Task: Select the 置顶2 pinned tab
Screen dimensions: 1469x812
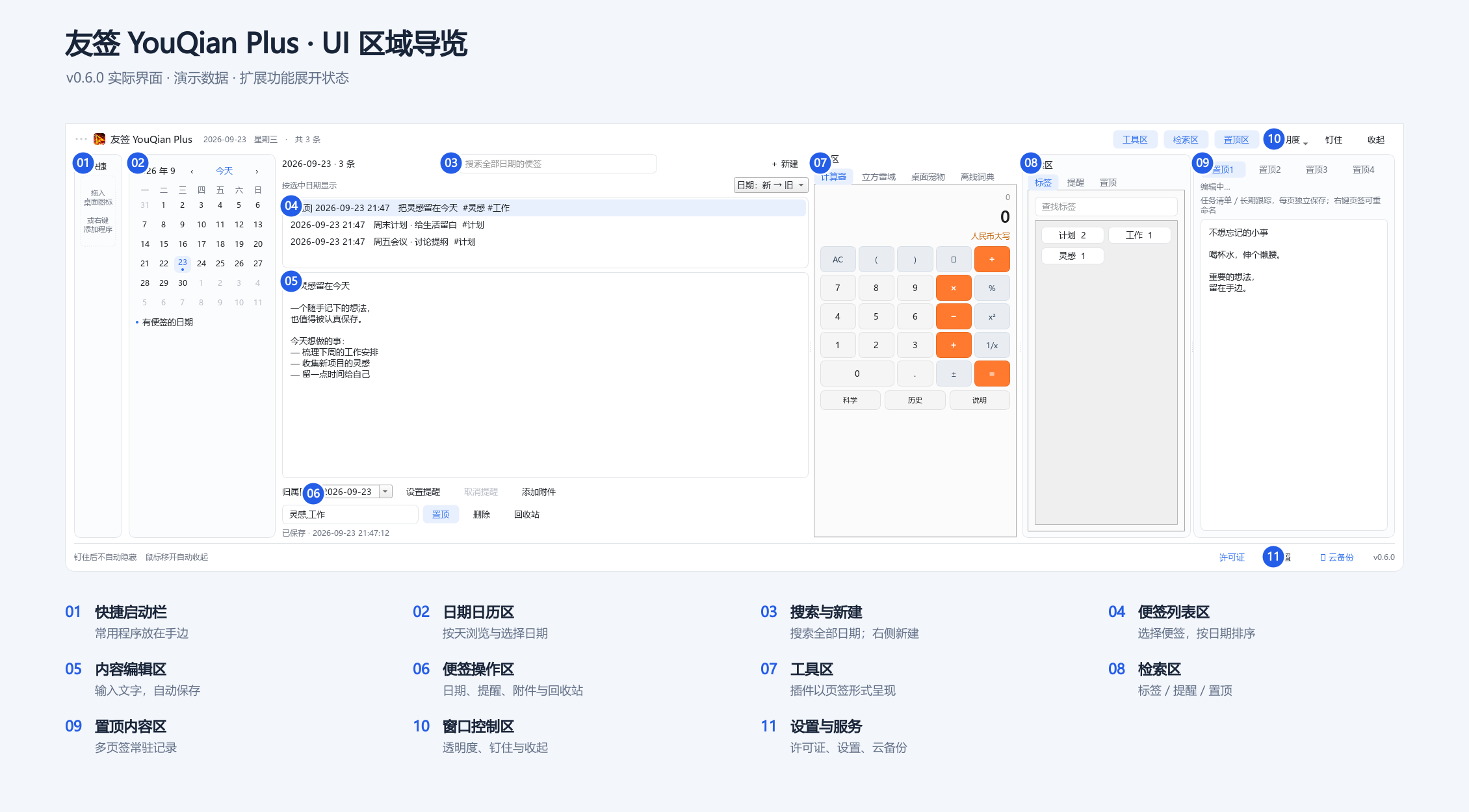Action: [1269, 170]
